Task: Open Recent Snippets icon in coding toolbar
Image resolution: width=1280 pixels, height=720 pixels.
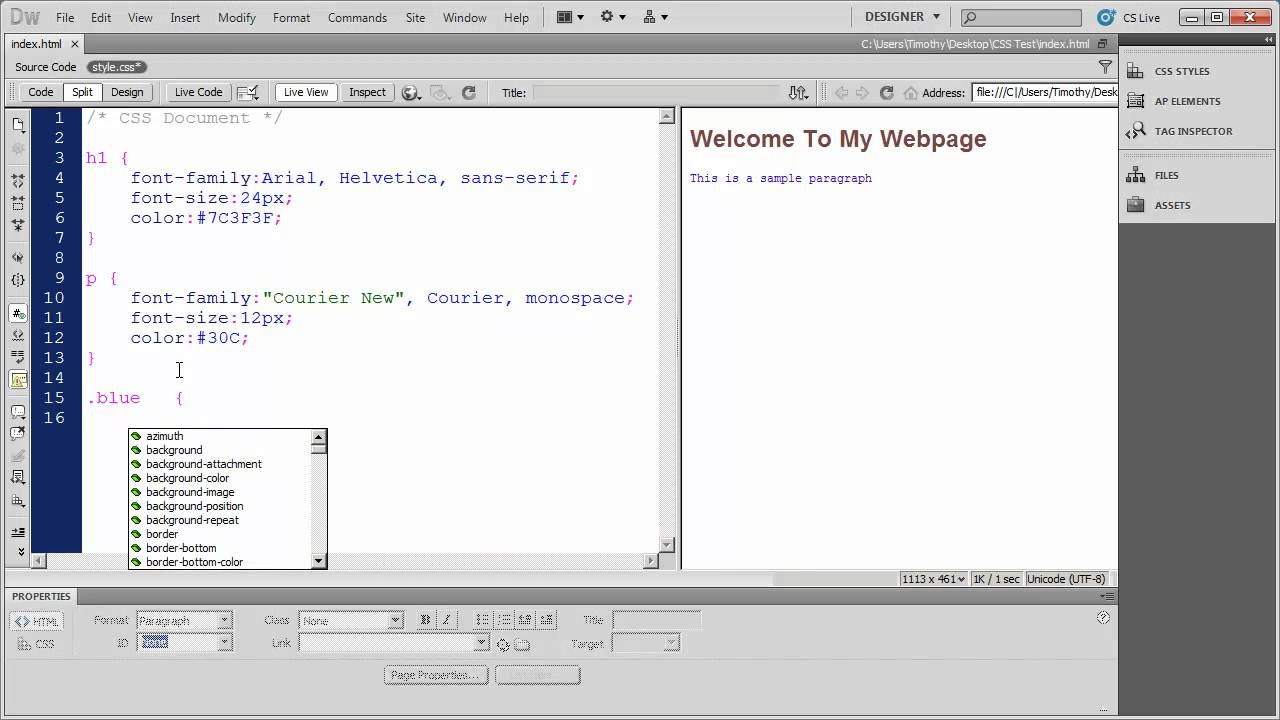Action: click(x=18, y=477)
